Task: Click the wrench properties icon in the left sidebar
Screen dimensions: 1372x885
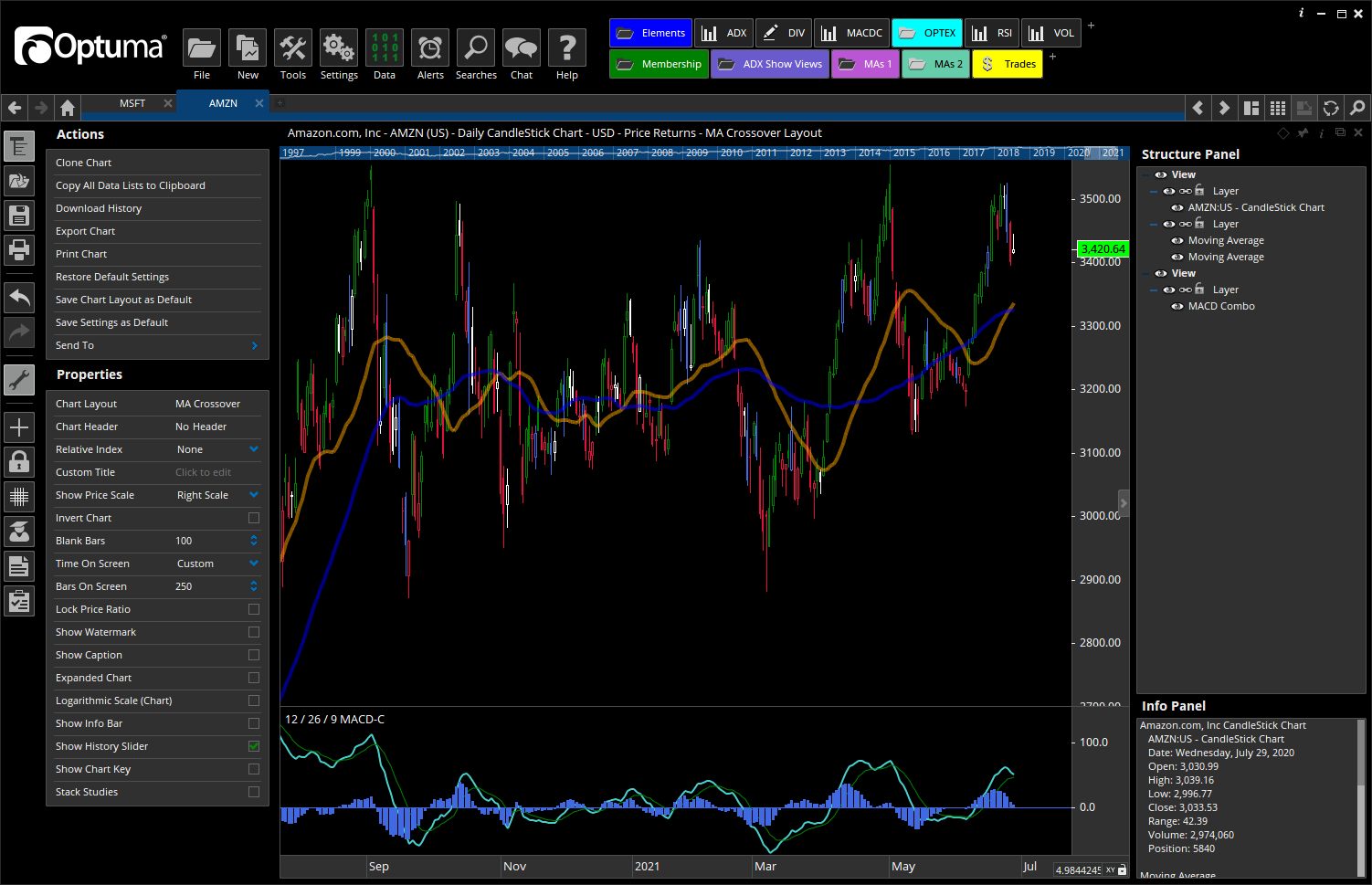Action: [x=19, y=380]
